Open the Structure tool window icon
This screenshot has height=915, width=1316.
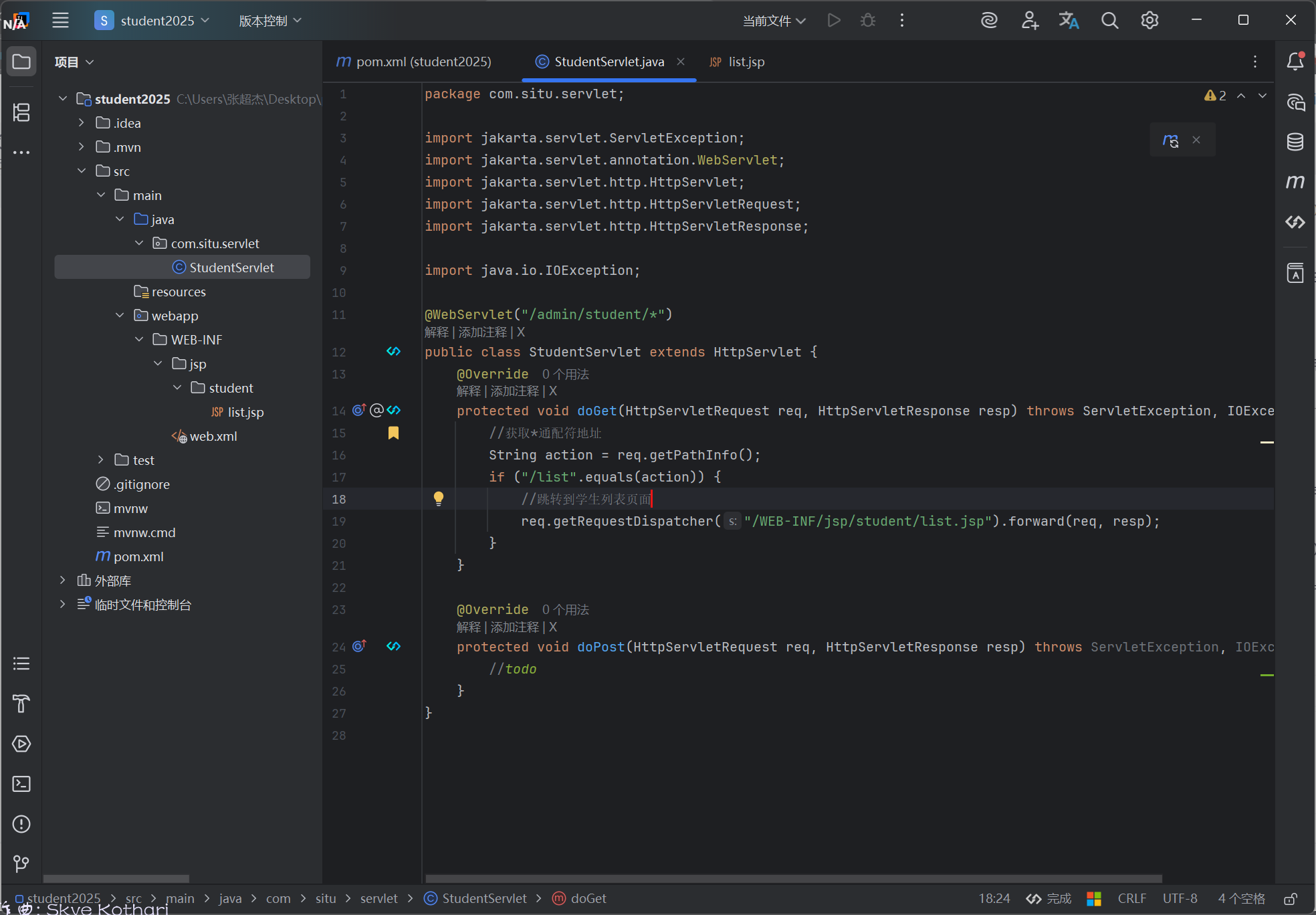(21, 112)
